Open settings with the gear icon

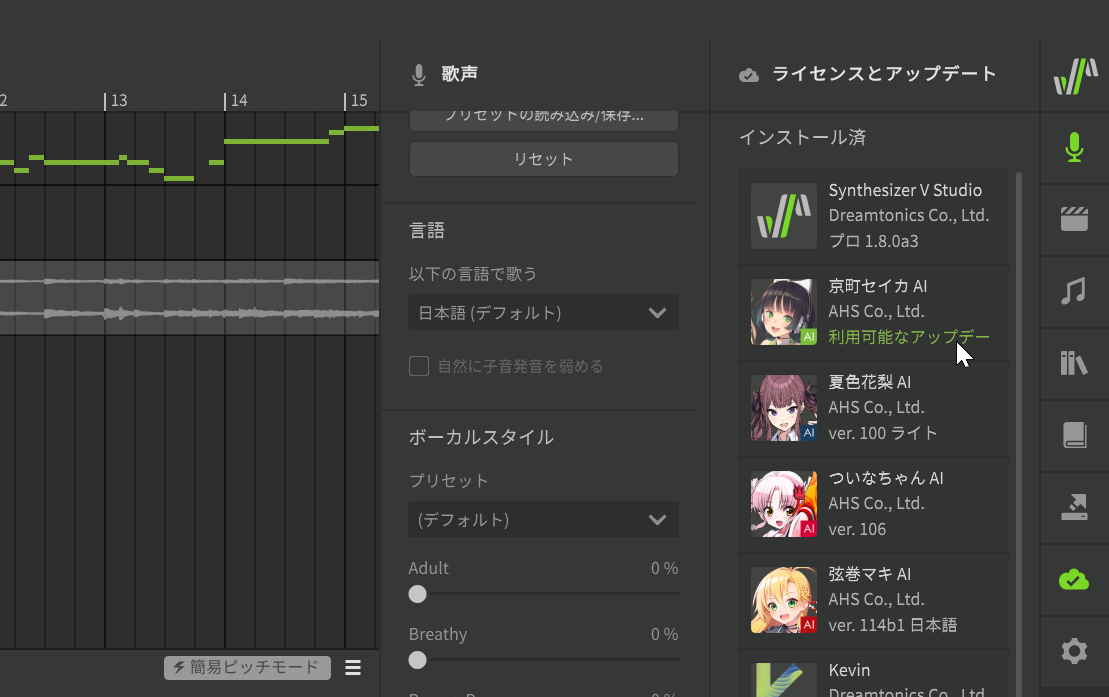pos(1074,651)
